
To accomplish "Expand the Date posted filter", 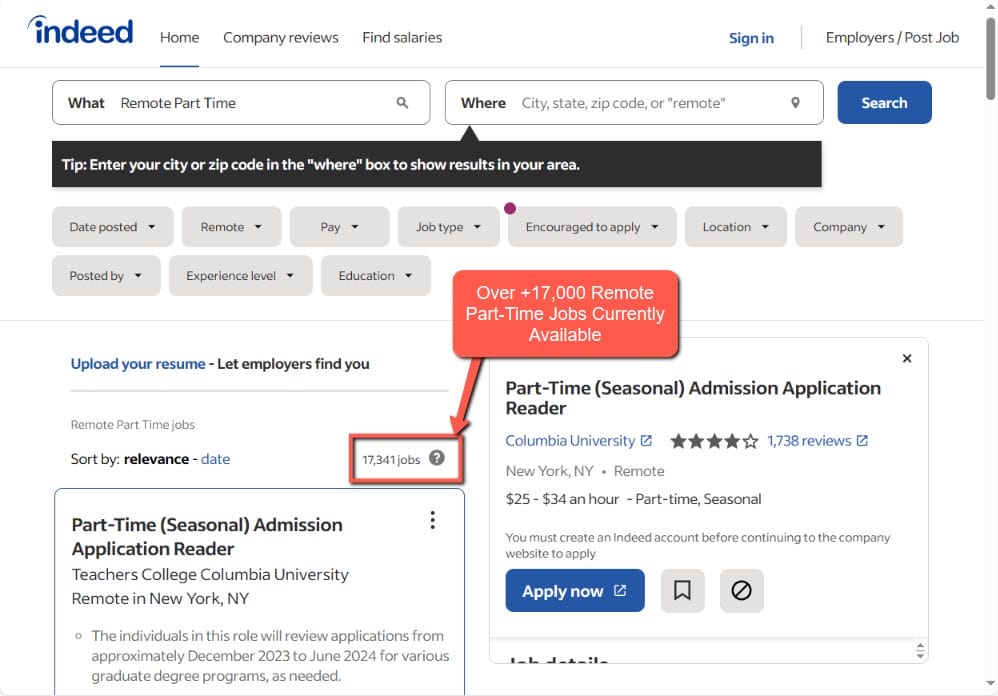I will coord(112,227).
